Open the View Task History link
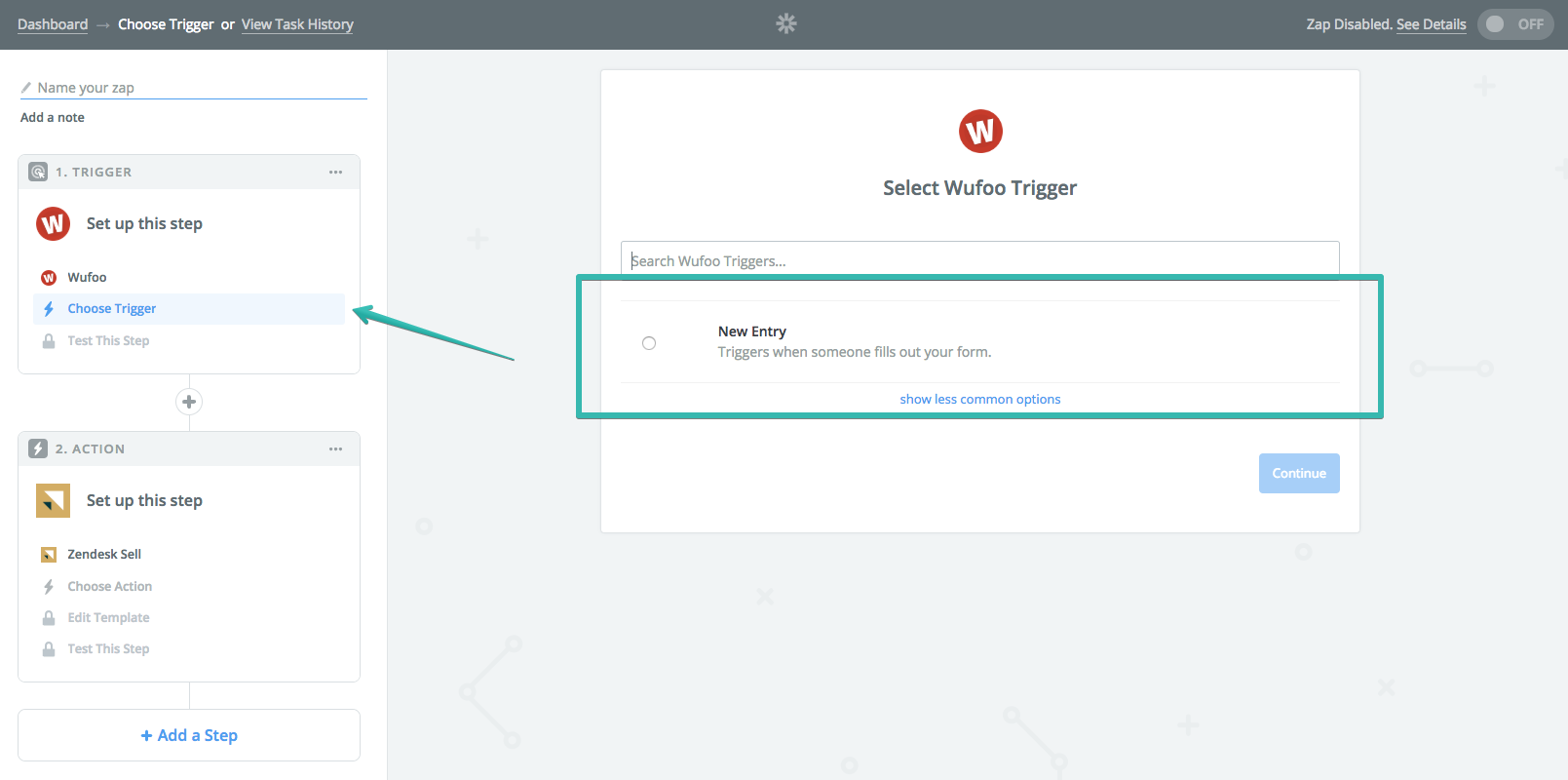The image size is (1568, 780). point(297,24)
